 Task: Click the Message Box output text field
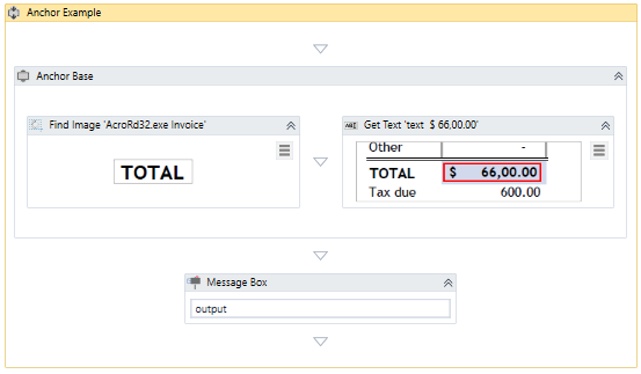click(x=320, y=309)
